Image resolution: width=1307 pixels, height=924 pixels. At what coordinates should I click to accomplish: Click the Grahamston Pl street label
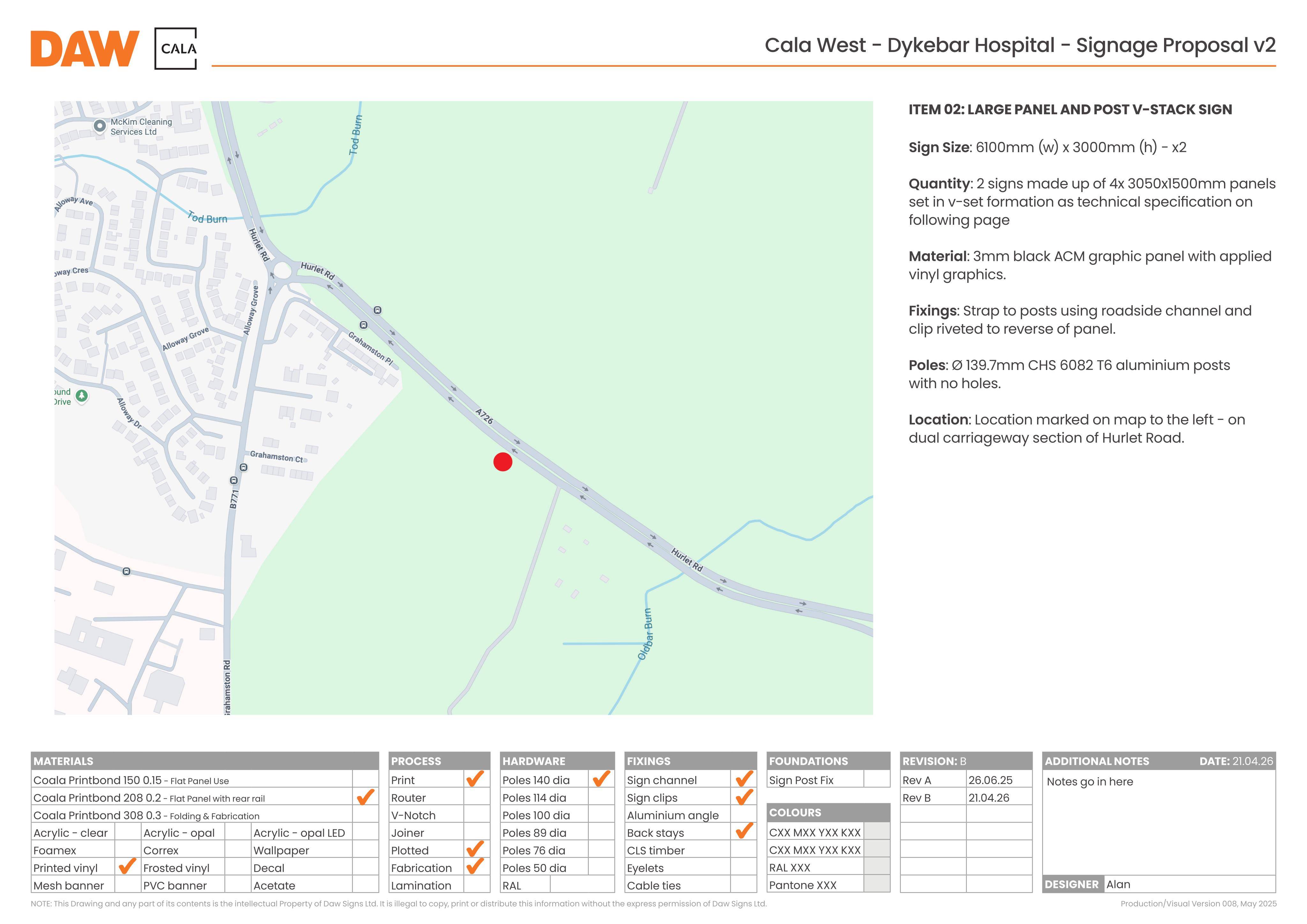tap(370, 348)
